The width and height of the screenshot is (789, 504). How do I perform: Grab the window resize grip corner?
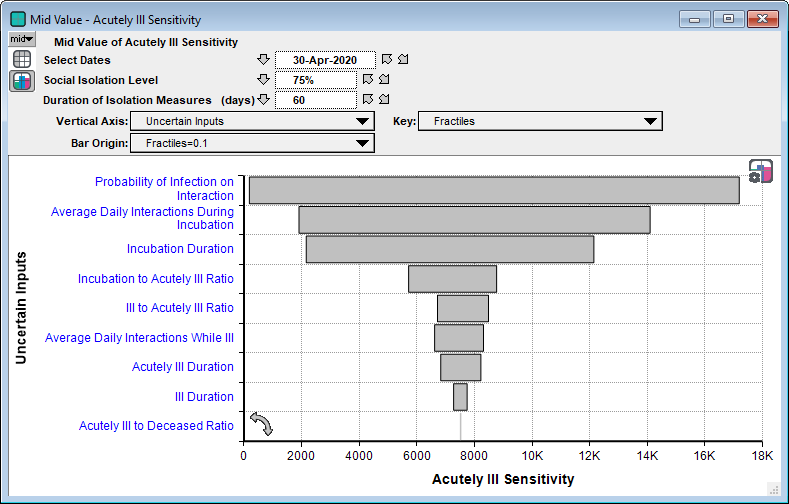point(773,488)
